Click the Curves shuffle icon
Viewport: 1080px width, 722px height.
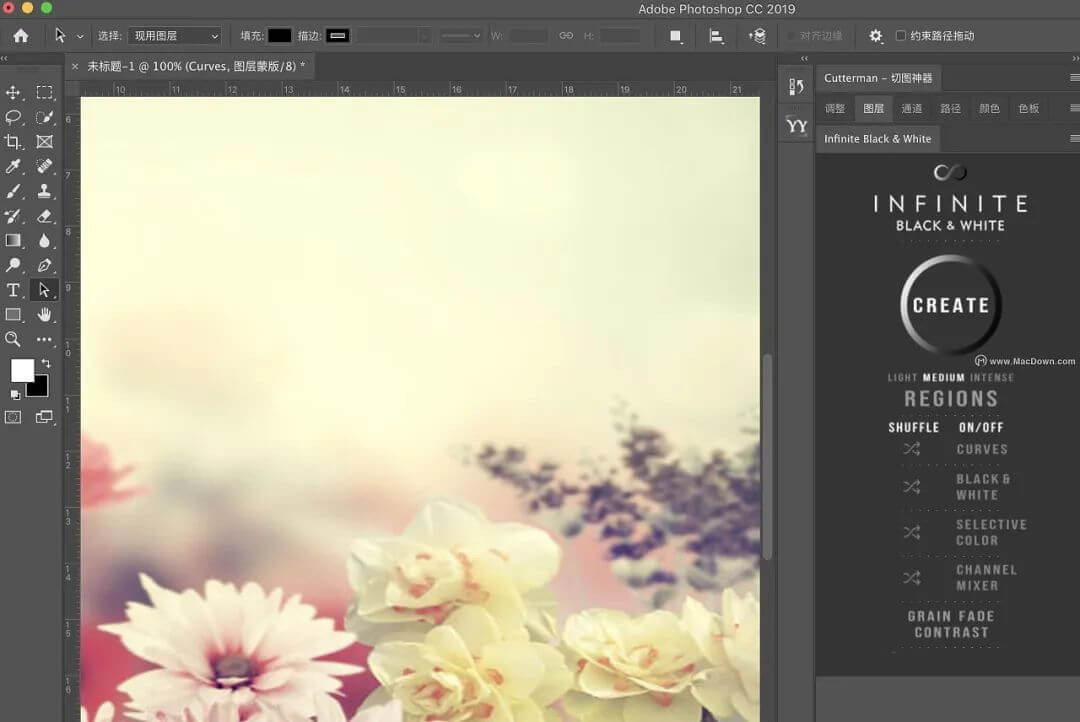(911, 449)
